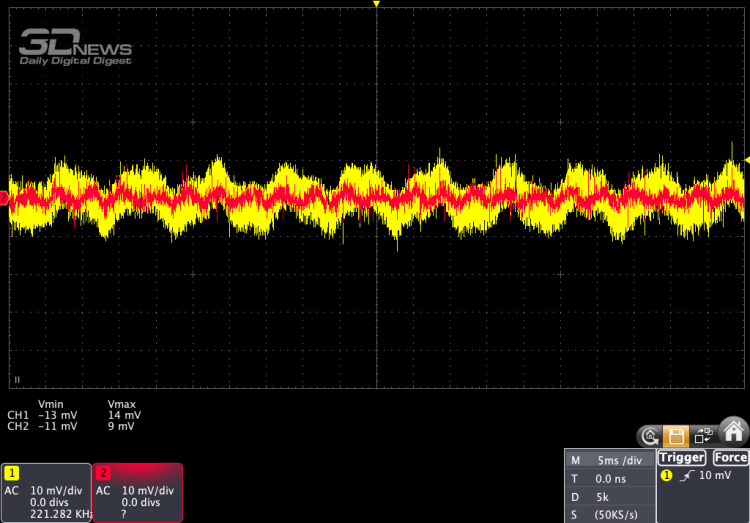Click the orange floppy disk save icon

pyautogui.click(x=678, y=435)
